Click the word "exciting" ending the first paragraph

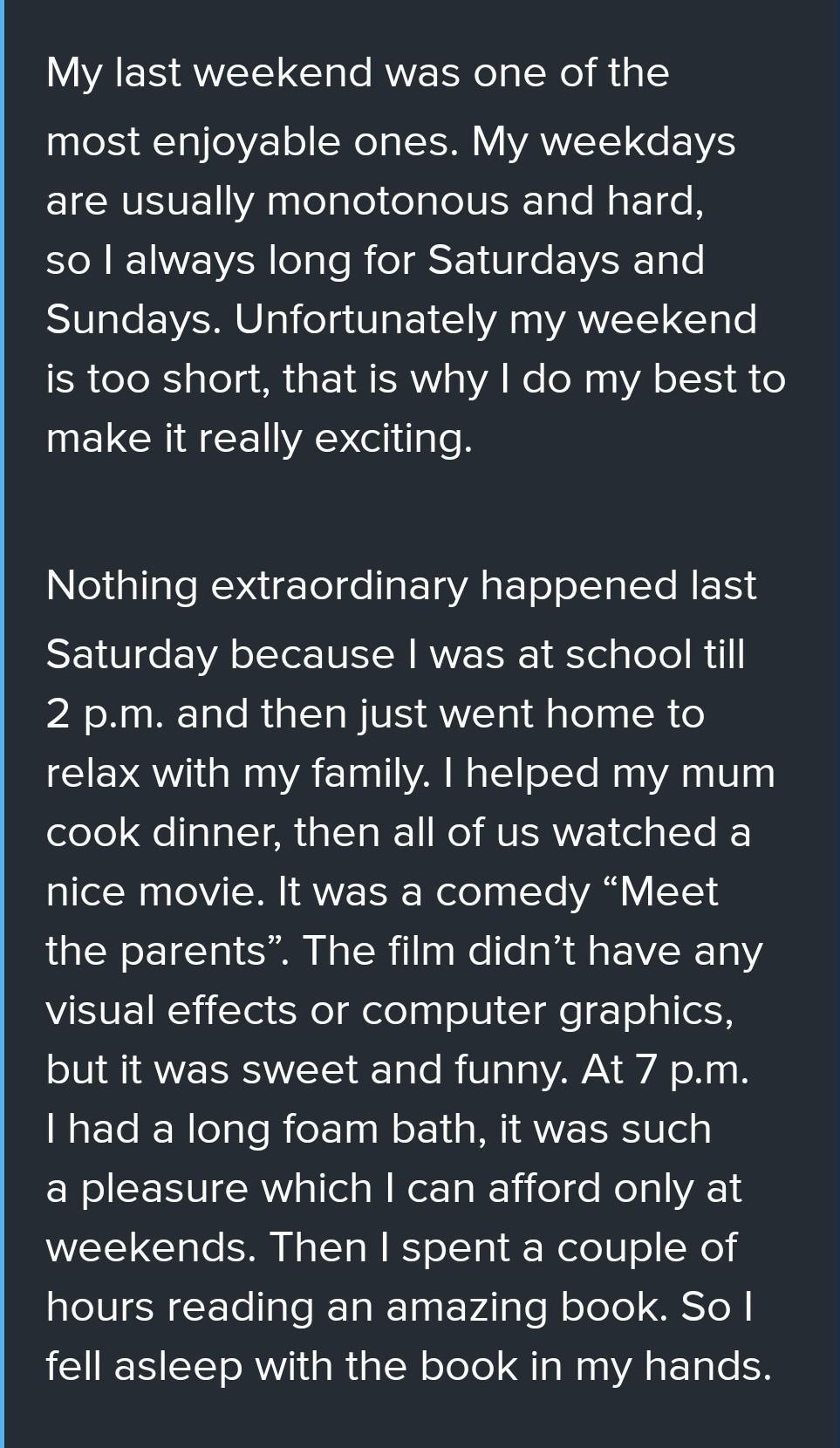393,440
